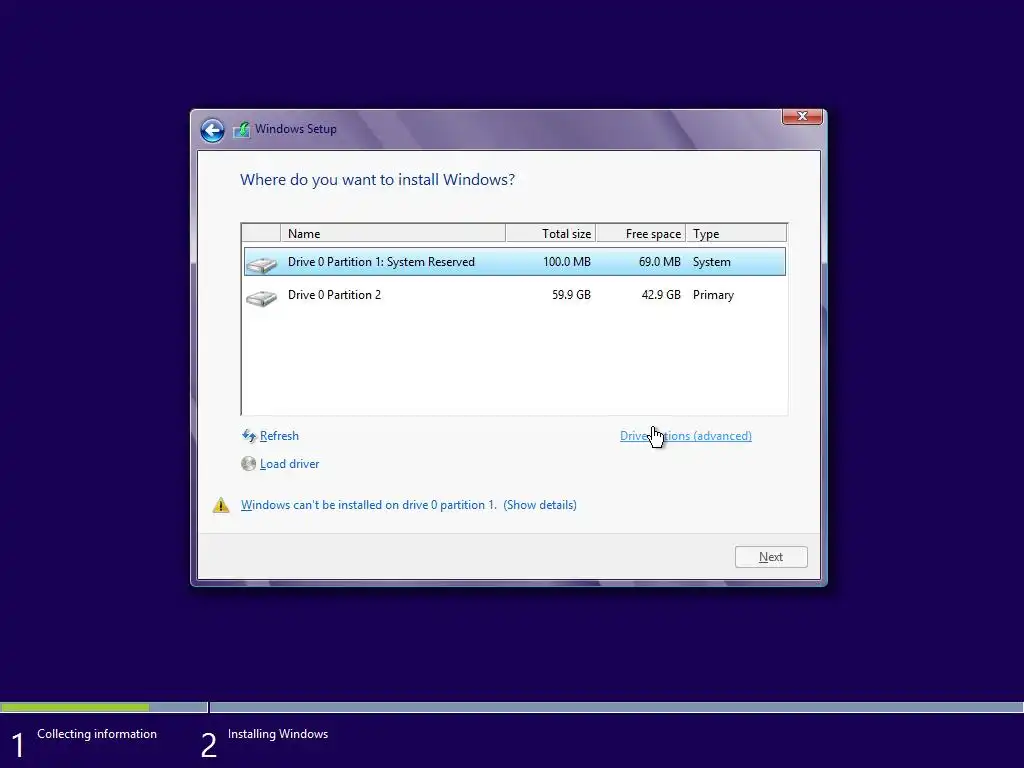Open the Load driver link
1024x768 pixels.
tap(289, 464)
